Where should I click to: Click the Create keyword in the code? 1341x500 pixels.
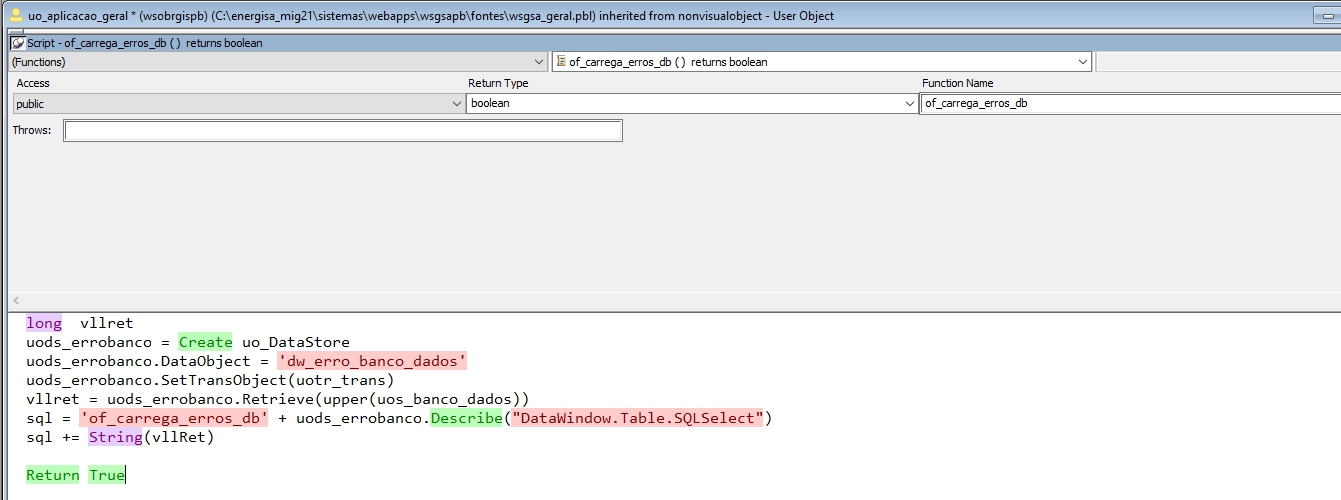pos(205,342)
